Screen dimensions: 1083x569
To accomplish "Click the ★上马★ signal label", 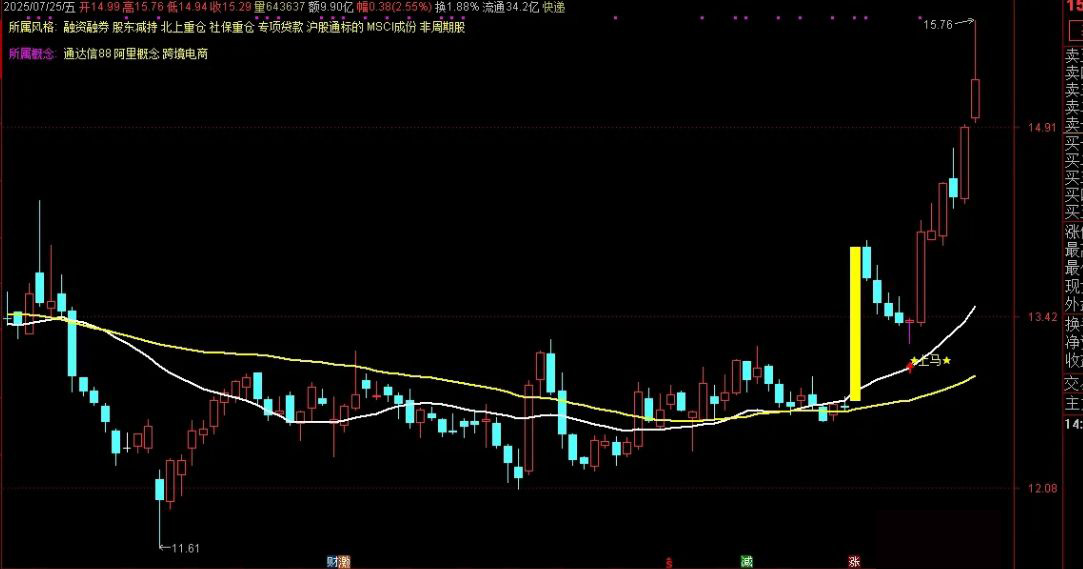I will [930, 360].
